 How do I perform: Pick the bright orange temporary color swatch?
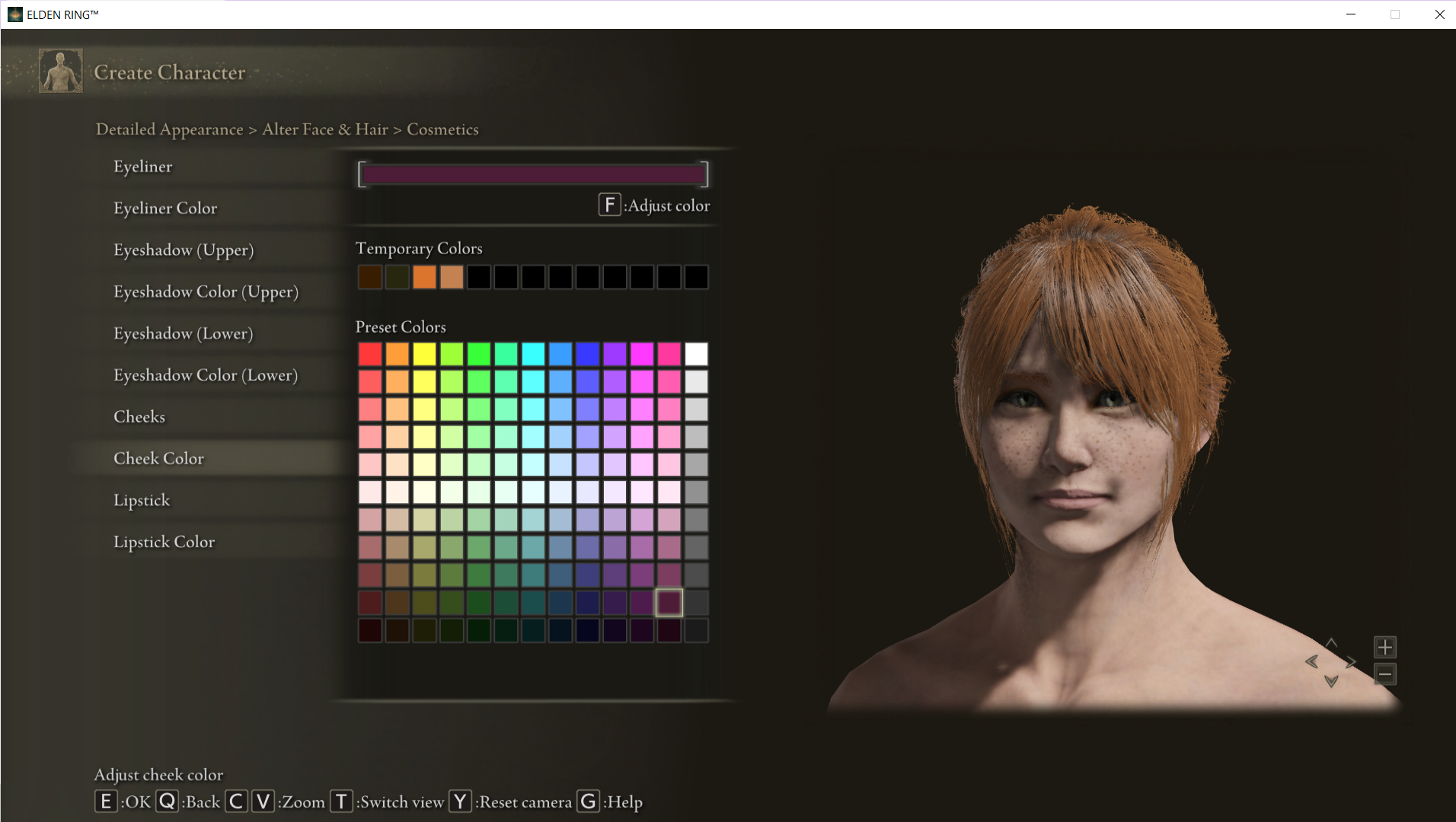[424, 277]
